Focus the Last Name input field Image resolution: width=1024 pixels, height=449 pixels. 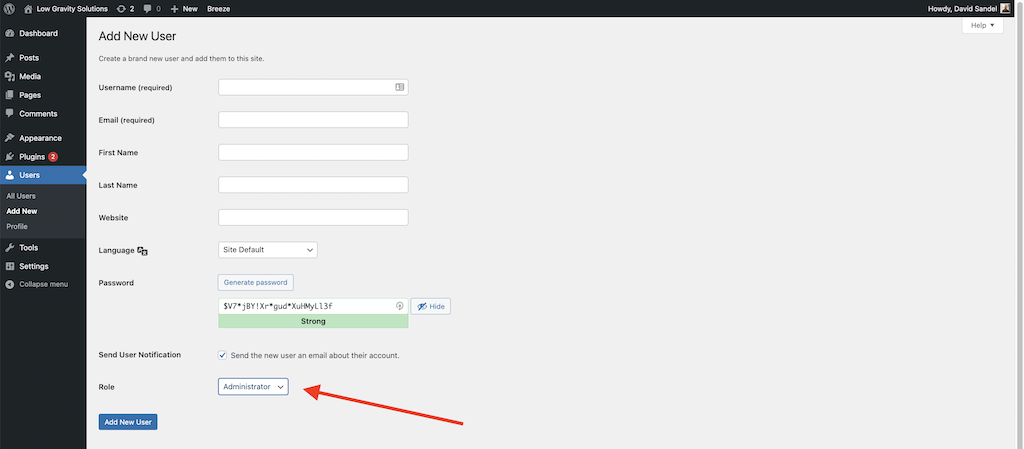313,185
